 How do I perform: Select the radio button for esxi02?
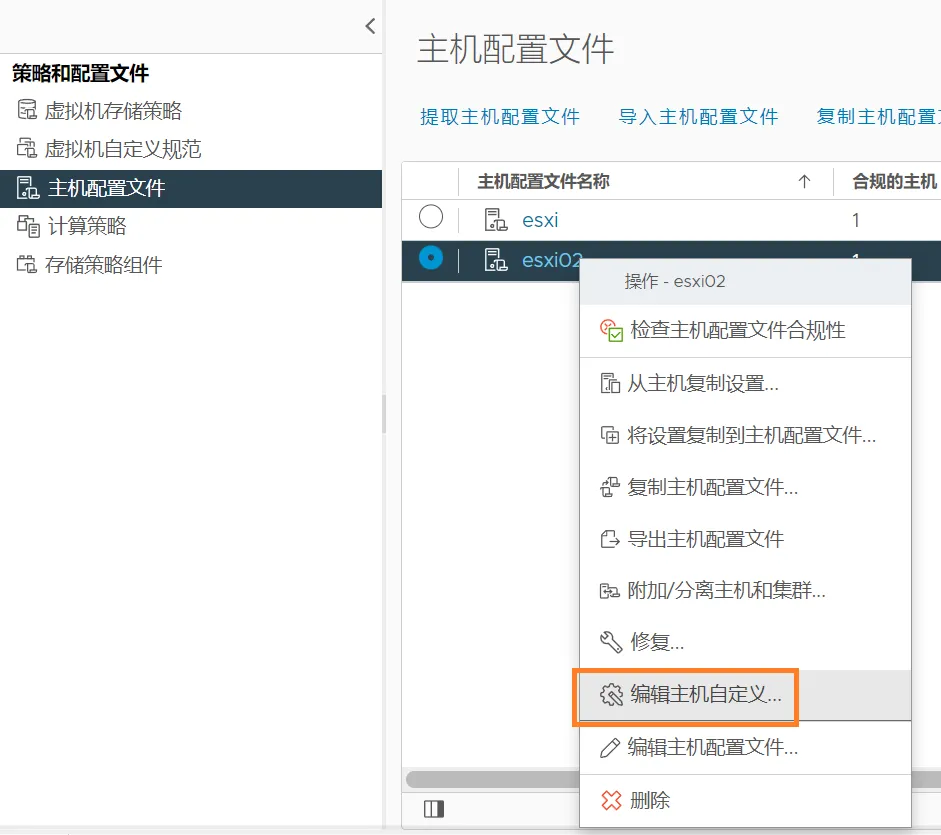pyautogui.click(x=431, y=258)
